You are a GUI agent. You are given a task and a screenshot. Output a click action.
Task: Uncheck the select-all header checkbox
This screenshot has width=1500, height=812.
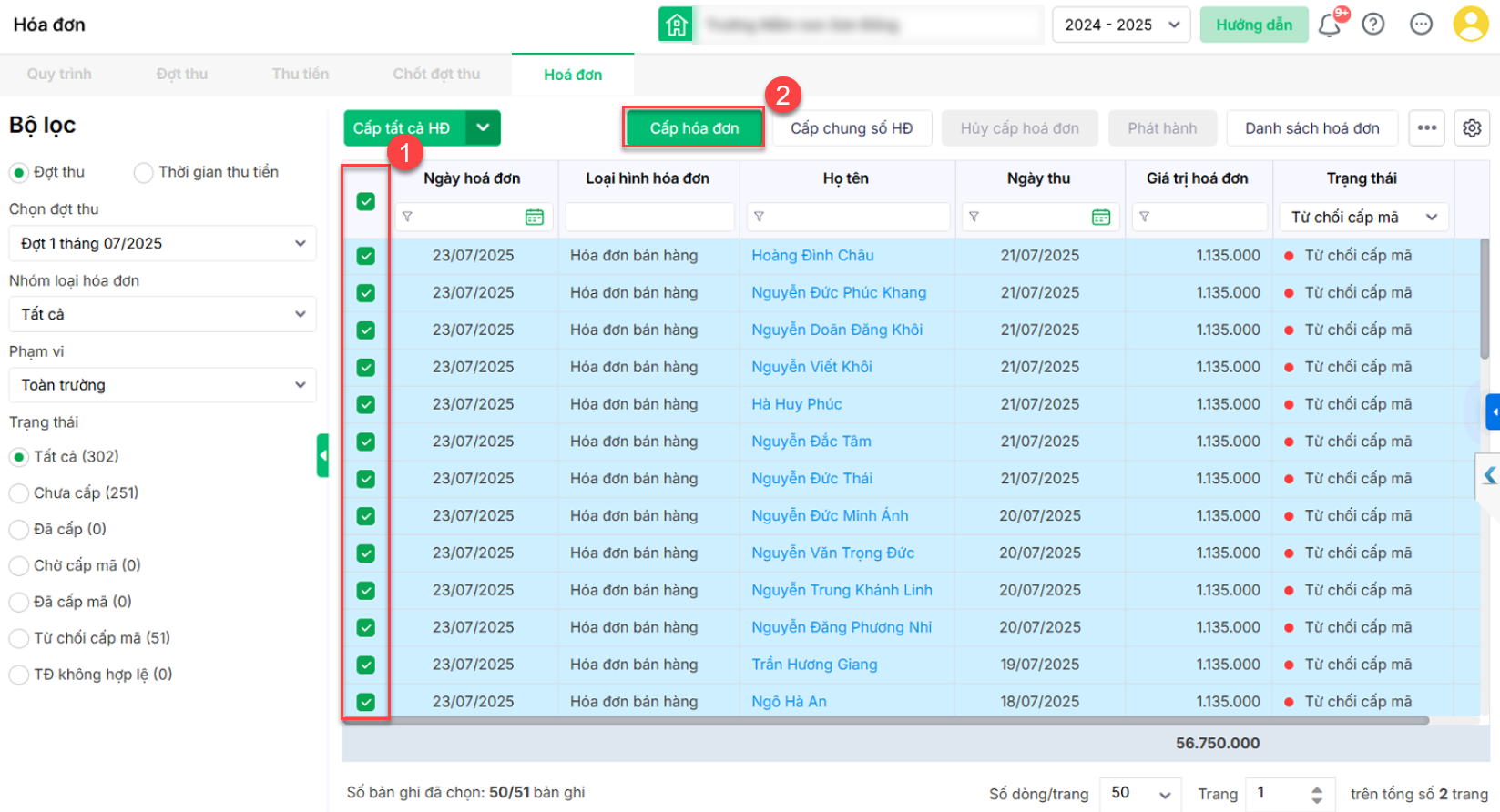coord(366,201)
